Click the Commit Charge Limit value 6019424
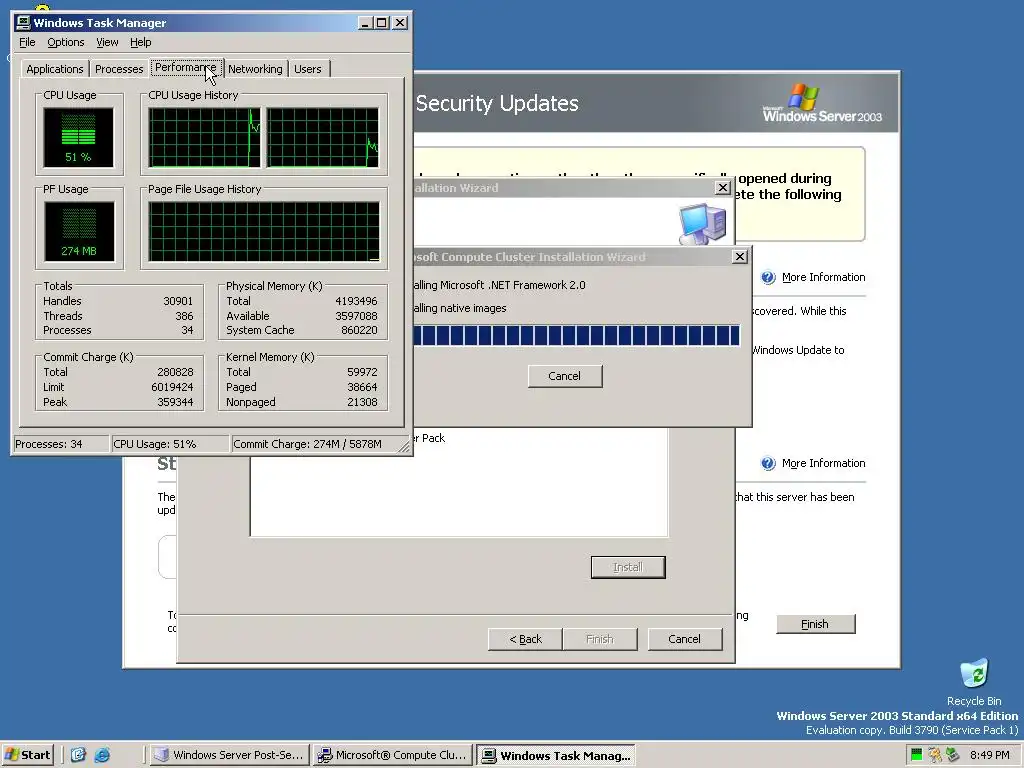The width and height of the screenshot is (1024, 768). [x=172, y=387]
